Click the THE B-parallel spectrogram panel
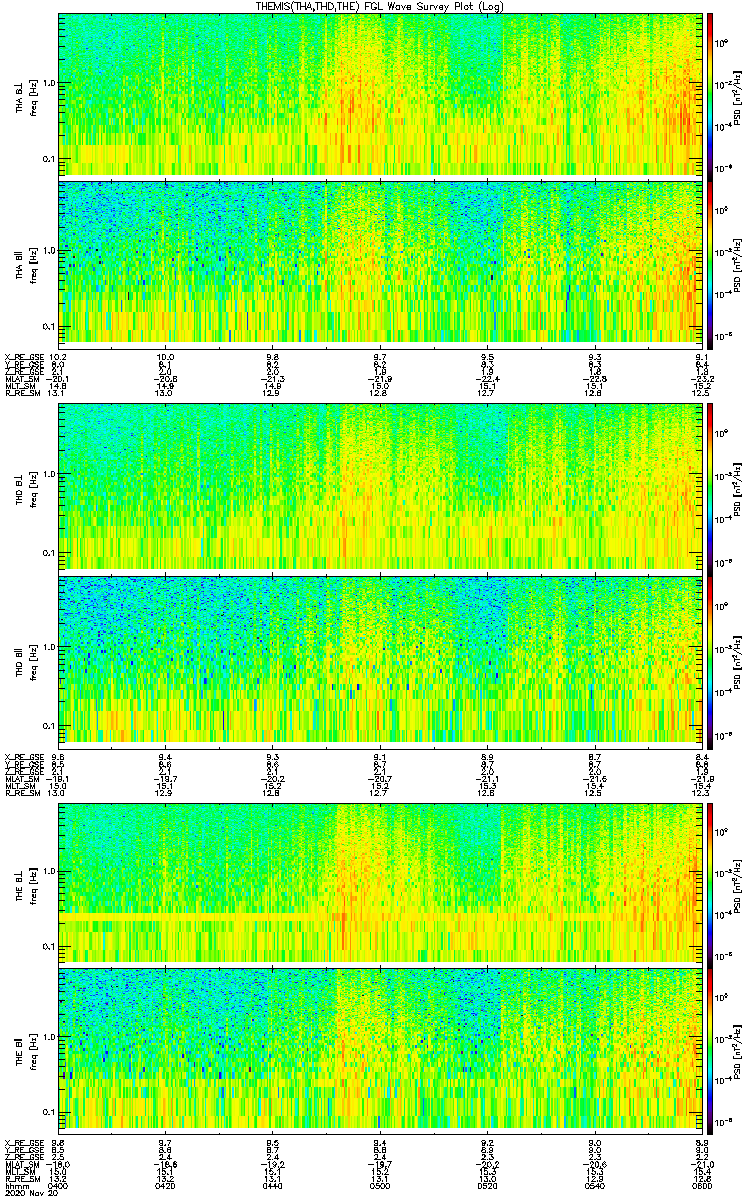The image size is (750, 1200). tap(380, 1049)
